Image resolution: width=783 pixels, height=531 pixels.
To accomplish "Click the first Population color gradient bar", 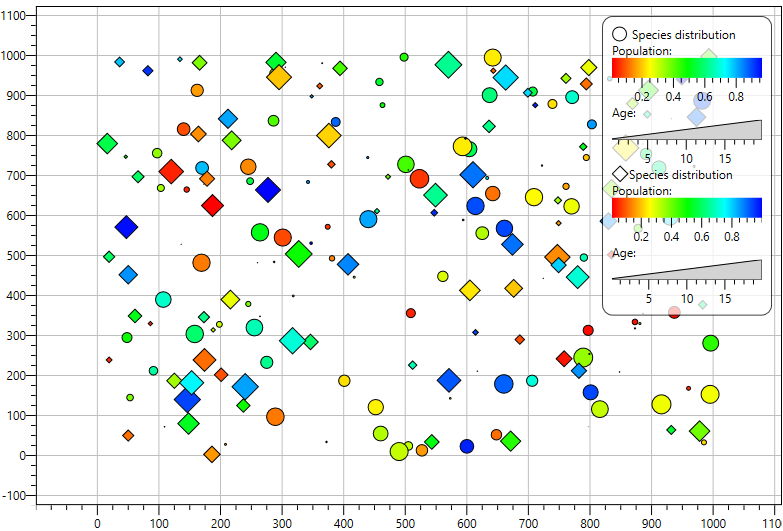I will click(x=687, y=68).
